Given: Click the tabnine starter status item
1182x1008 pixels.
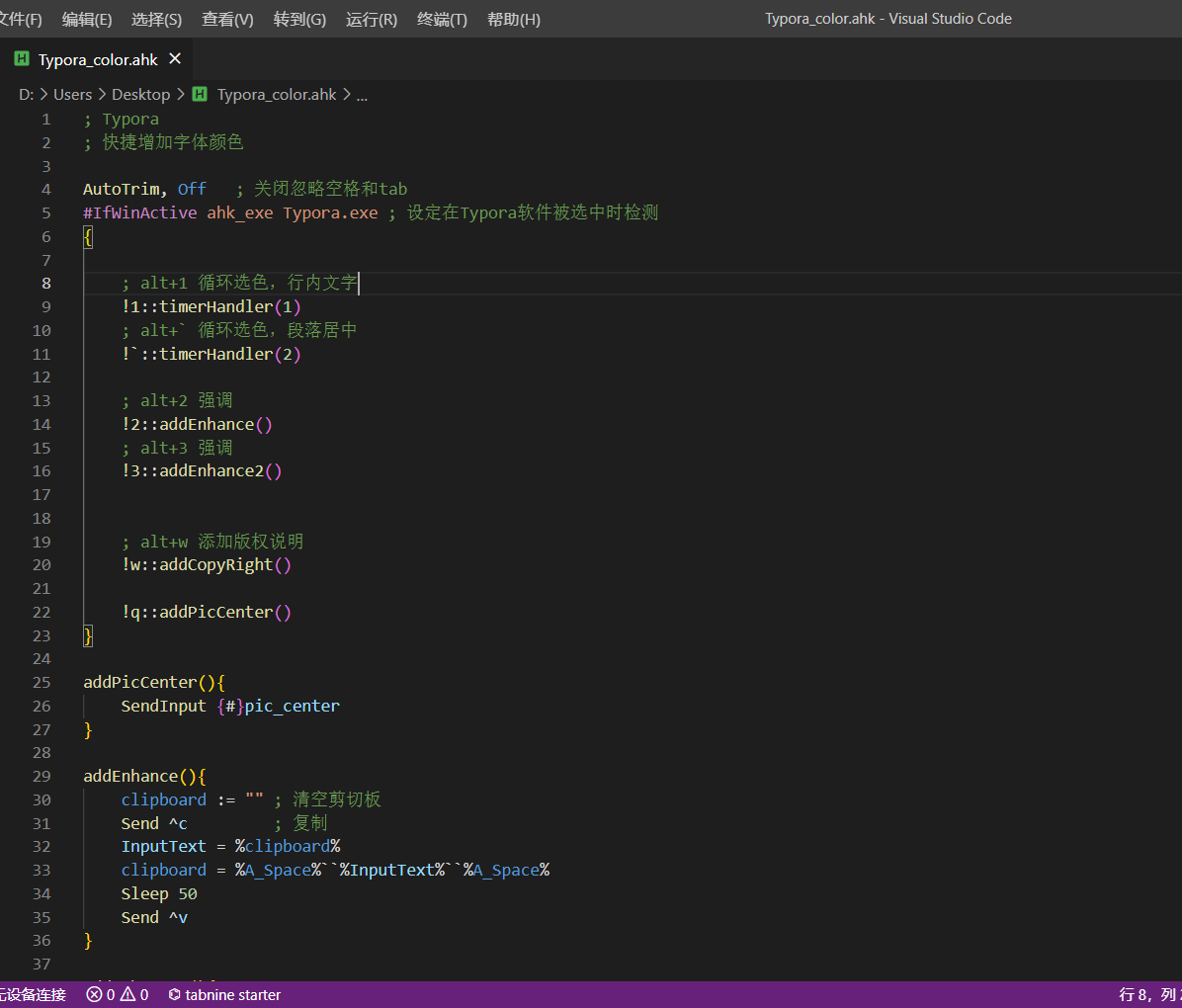Looking at the screenshot, I should point(224,994).
